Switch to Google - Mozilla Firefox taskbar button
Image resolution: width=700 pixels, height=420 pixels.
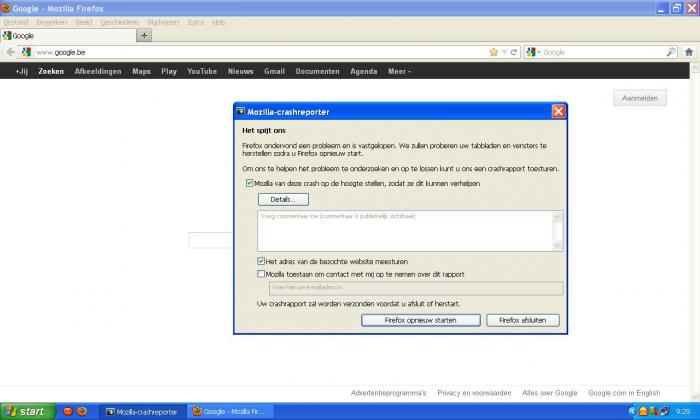pyautogui.click(x=230, y=412)
